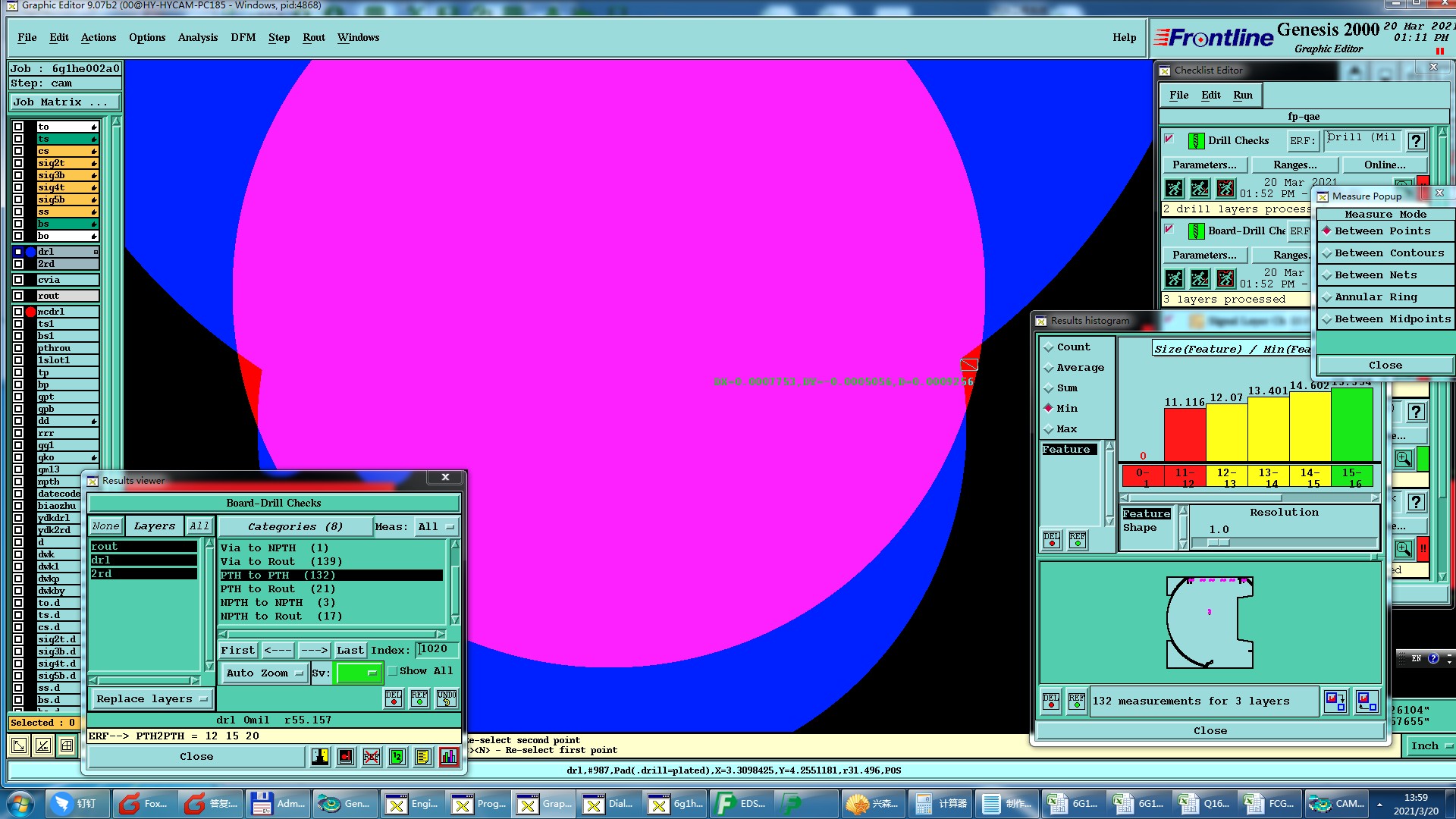Viewport: 1456px width, 819px height.
Task: Click the red 11-12 histogram range swatch
Action: 1185,477
